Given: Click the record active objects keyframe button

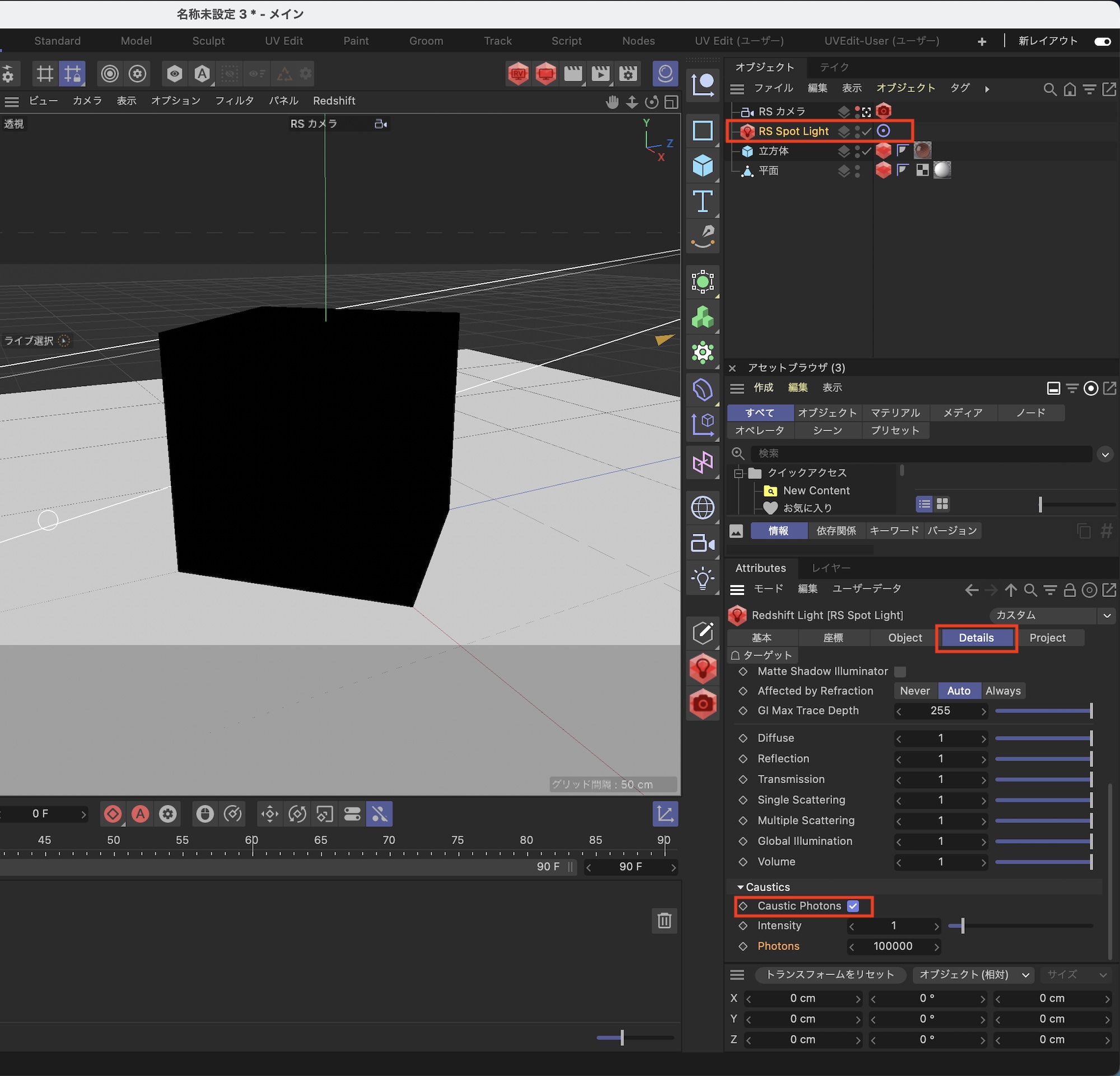Looking at the screenshot, I should [x=113, y=814].
